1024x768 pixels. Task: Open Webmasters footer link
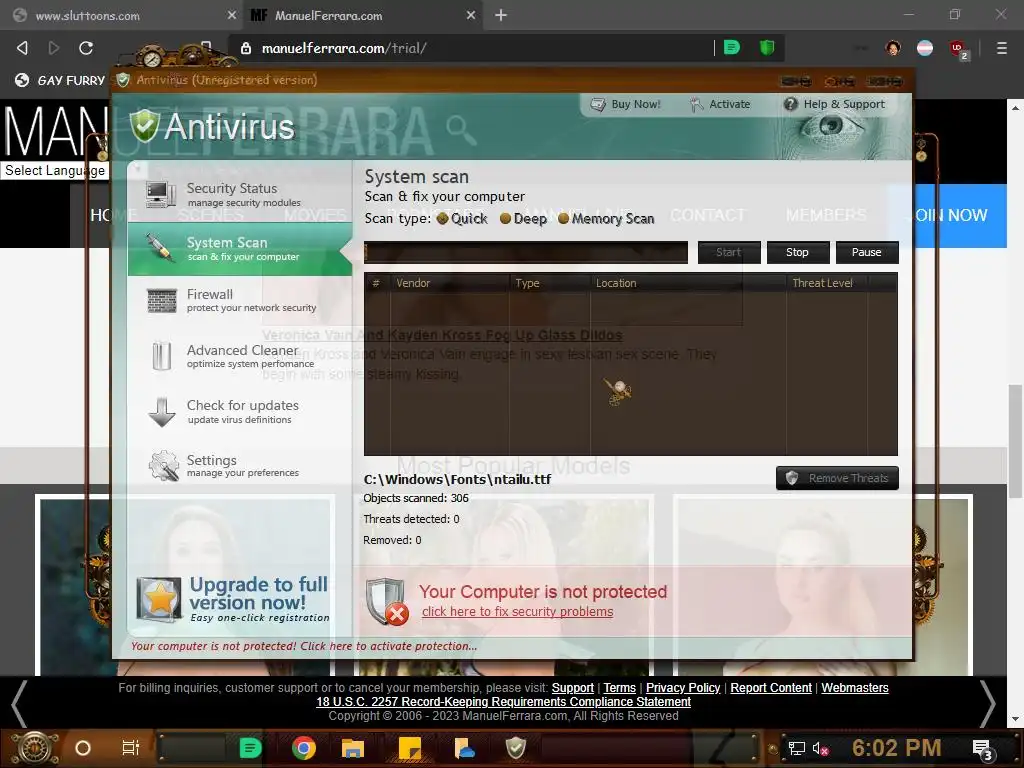(x=855, y=688)
